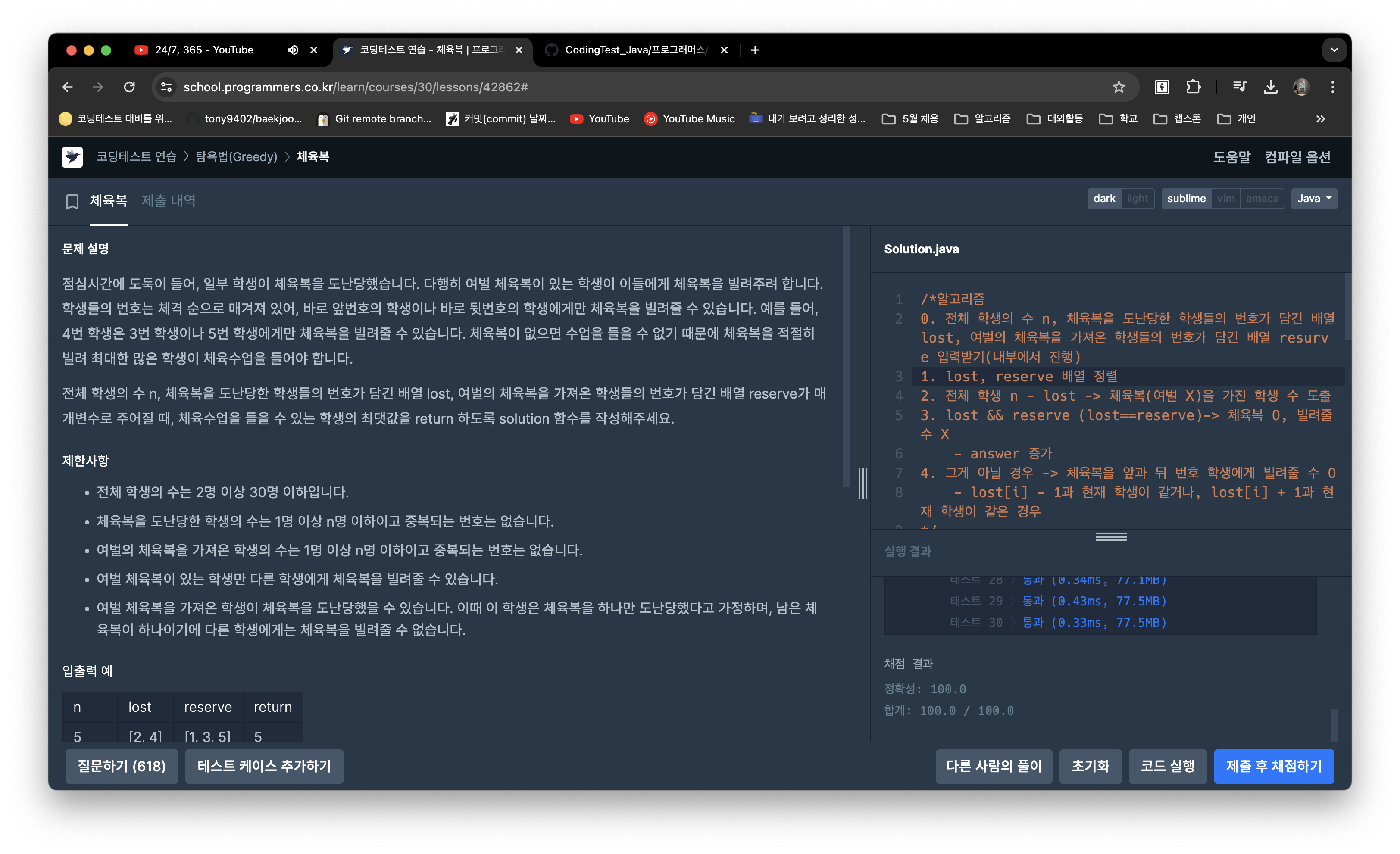Open a new browser tab
Screen dimensions: 1400x854
(755, 50)
